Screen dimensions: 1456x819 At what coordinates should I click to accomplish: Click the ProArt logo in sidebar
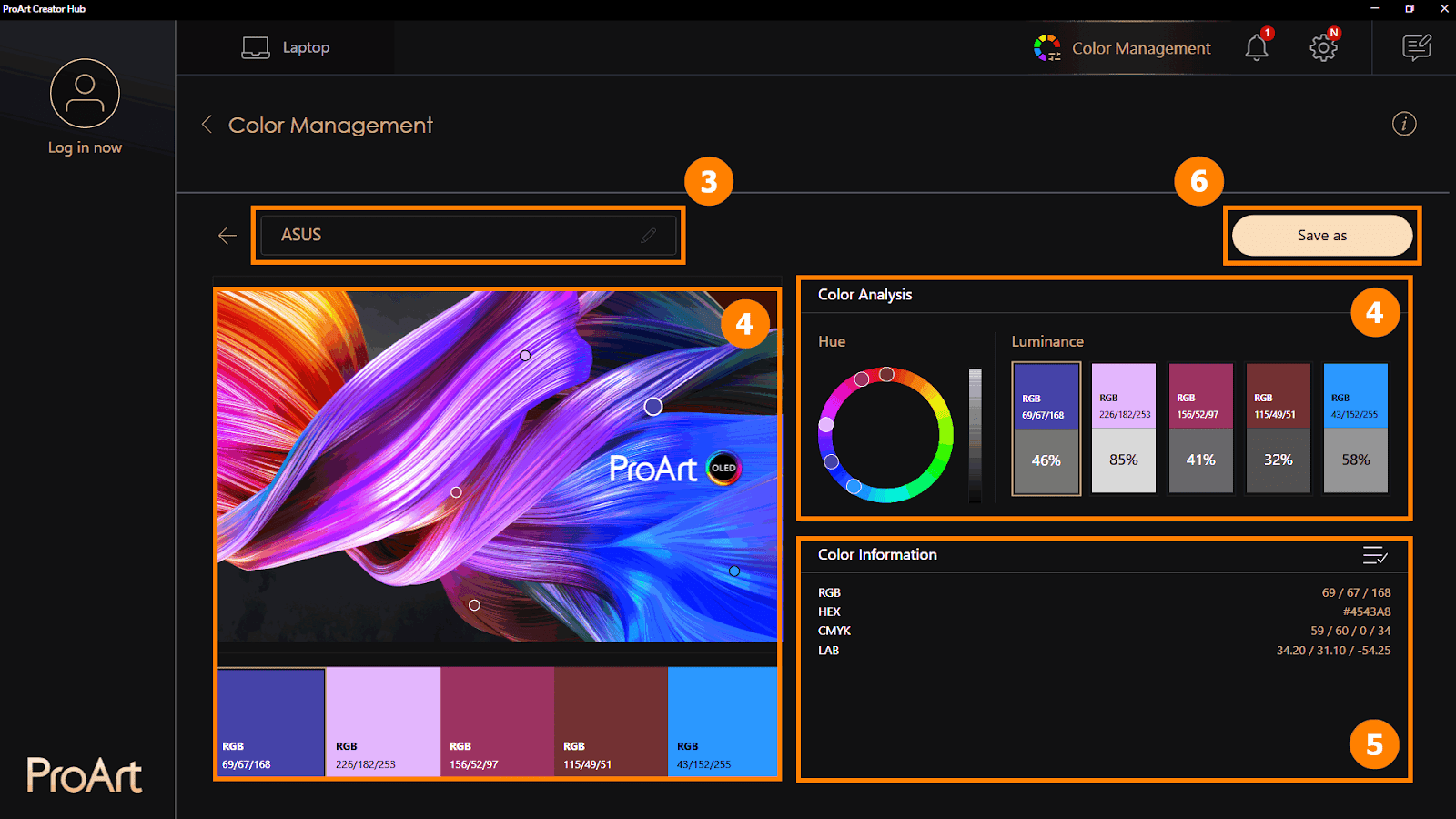click(x=84, y=776)
